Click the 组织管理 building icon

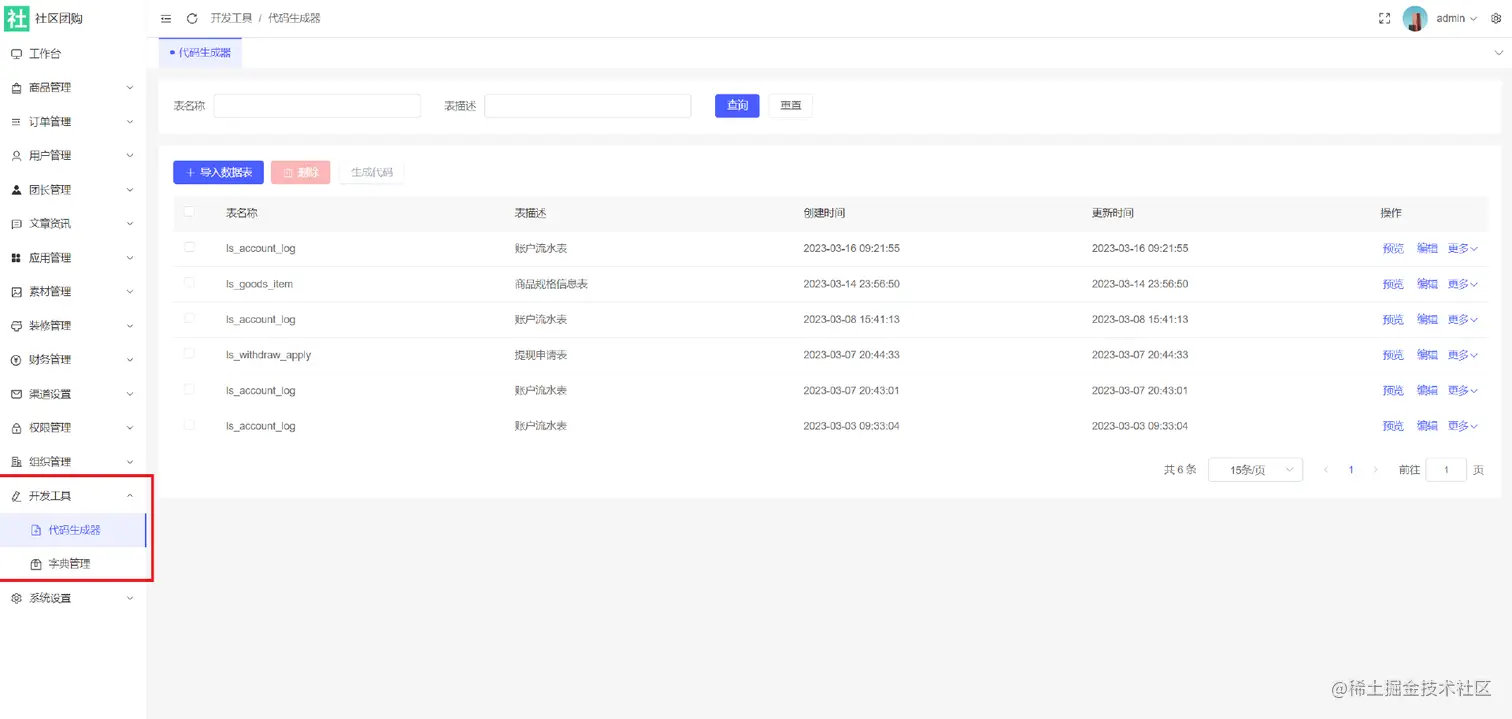coord(16,462)
